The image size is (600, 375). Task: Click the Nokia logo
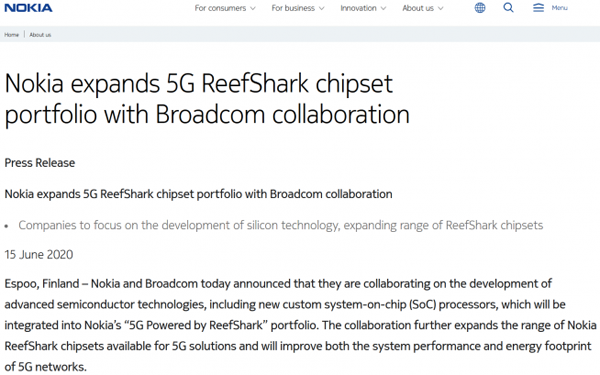[x=28, y=8]
